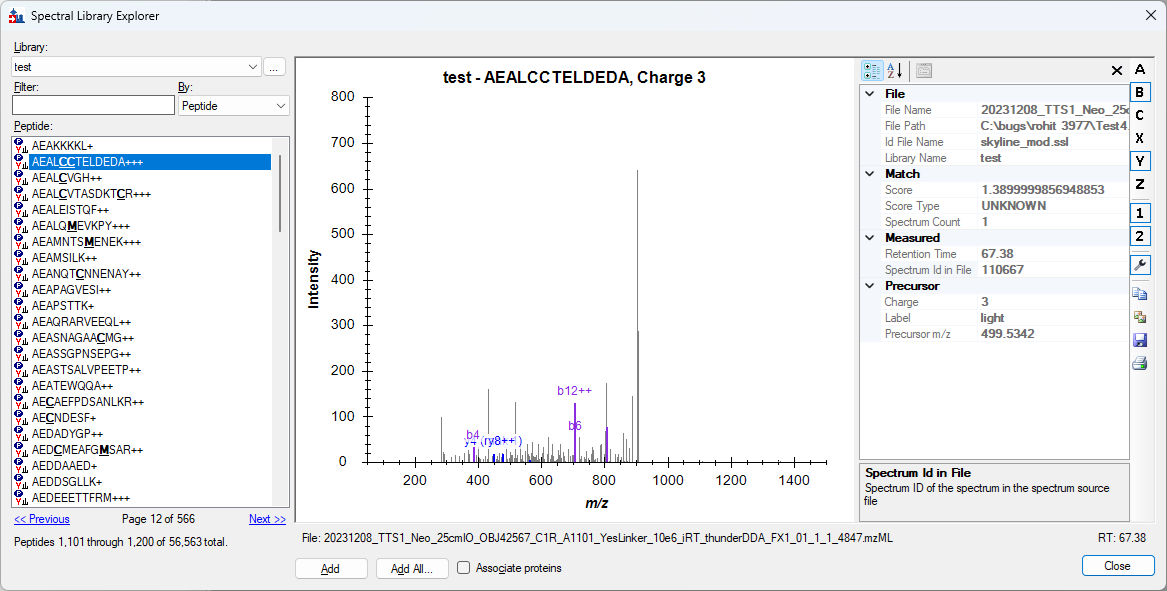Sort properties alphabetically
This screenshot has width=1167, height=591.
(x=895, y=71)
